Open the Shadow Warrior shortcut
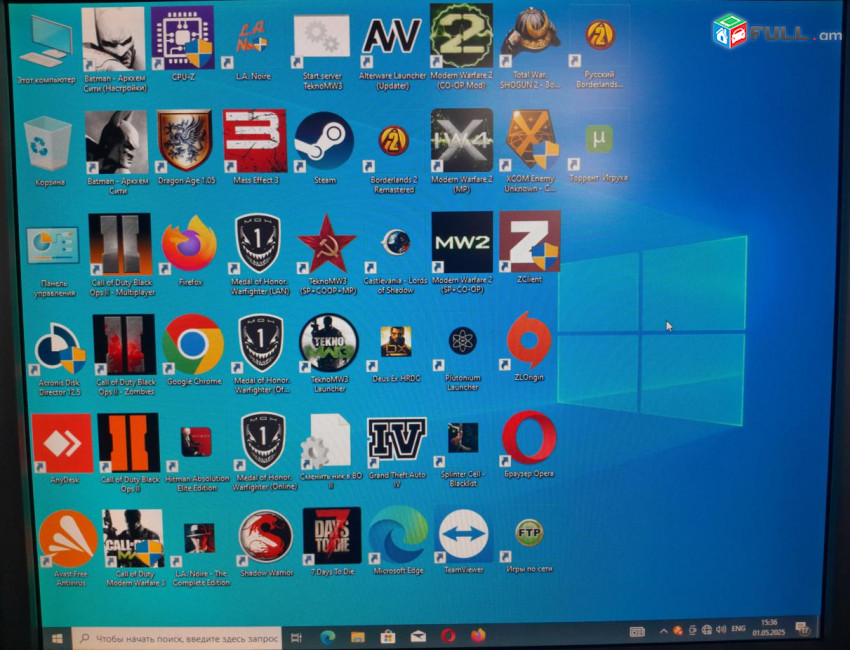 tap(266, 536)
